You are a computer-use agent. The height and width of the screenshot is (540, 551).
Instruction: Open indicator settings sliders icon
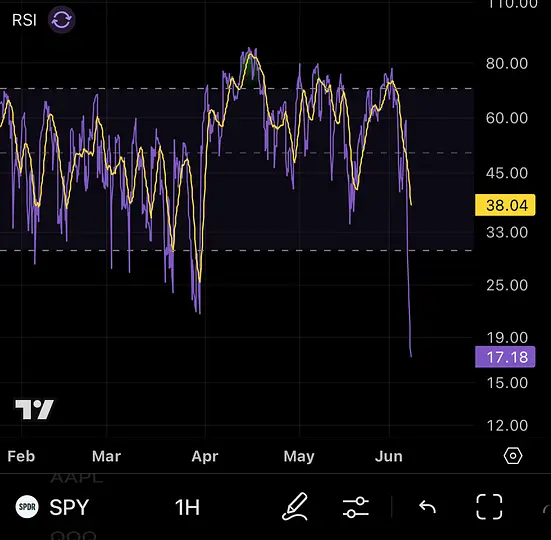[356, 507]
